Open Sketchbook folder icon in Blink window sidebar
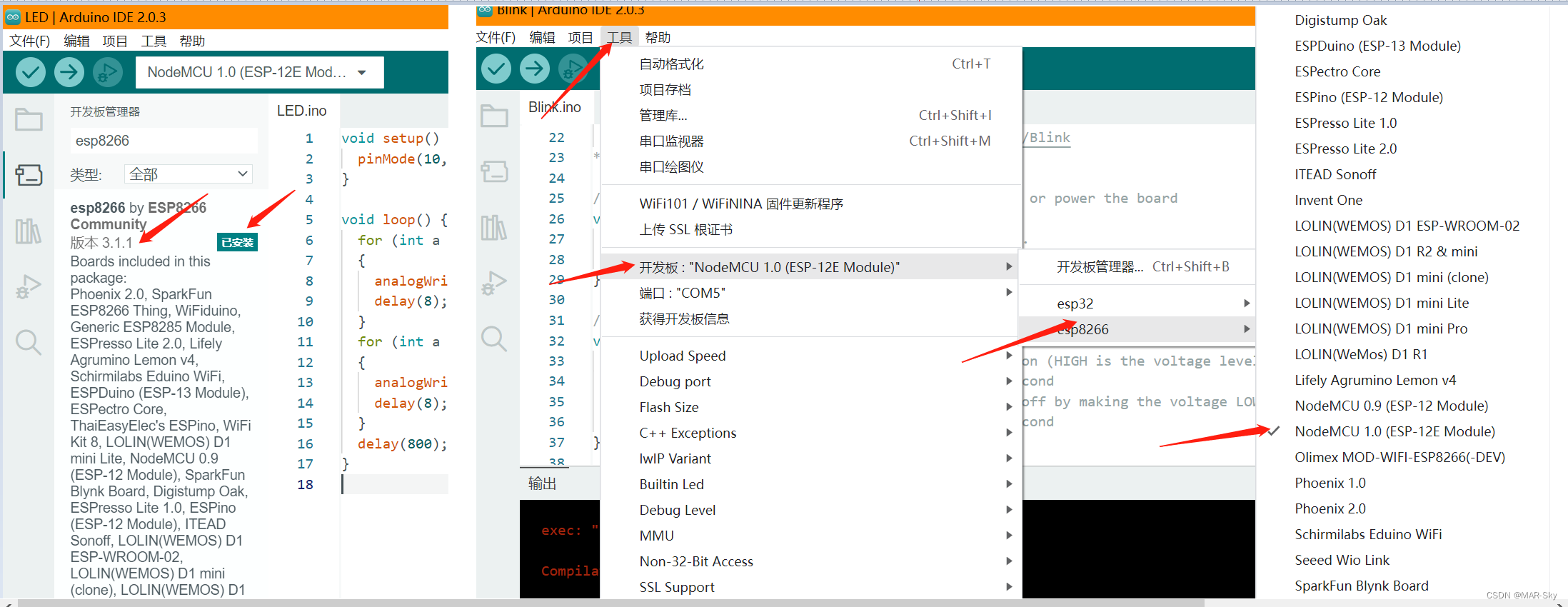Screen dimensions: 1568x607 (494, 116)
